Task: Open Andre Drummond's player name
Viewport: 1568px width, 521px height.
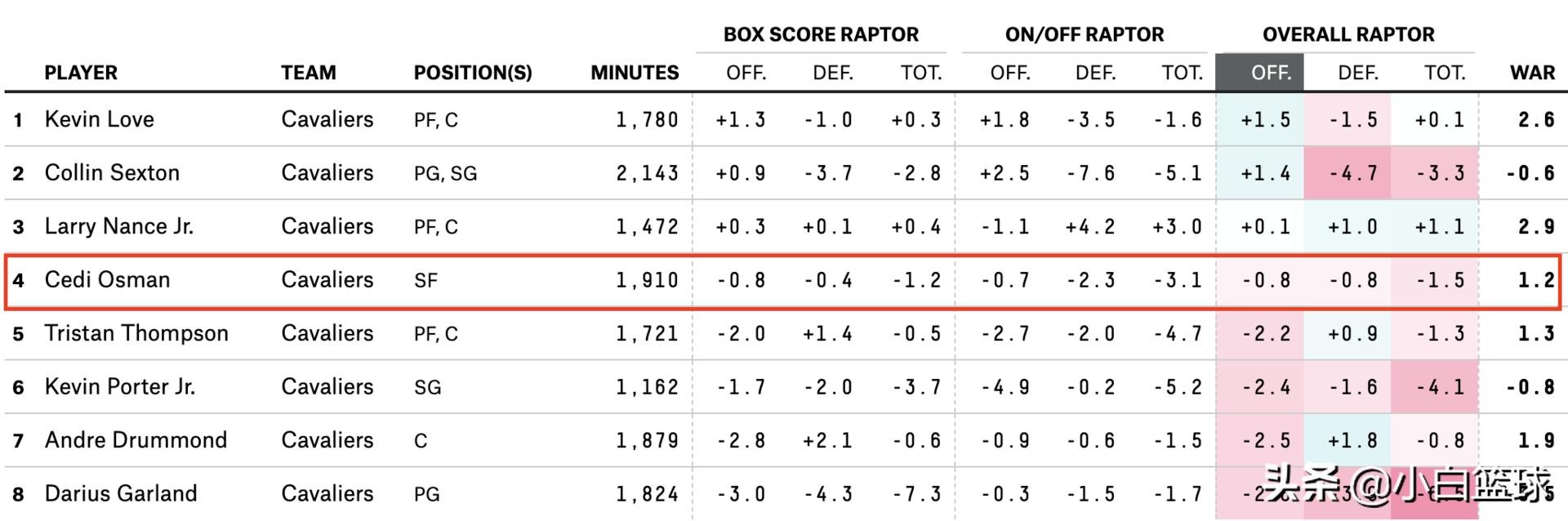Action: coord(136,440)
